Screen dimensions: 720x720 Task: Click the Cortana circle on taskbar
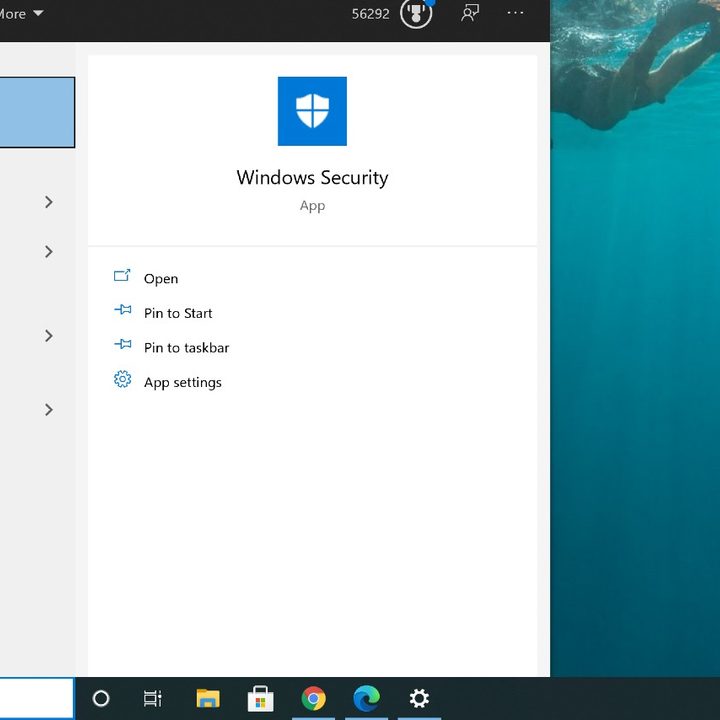(x=101, y=698)
